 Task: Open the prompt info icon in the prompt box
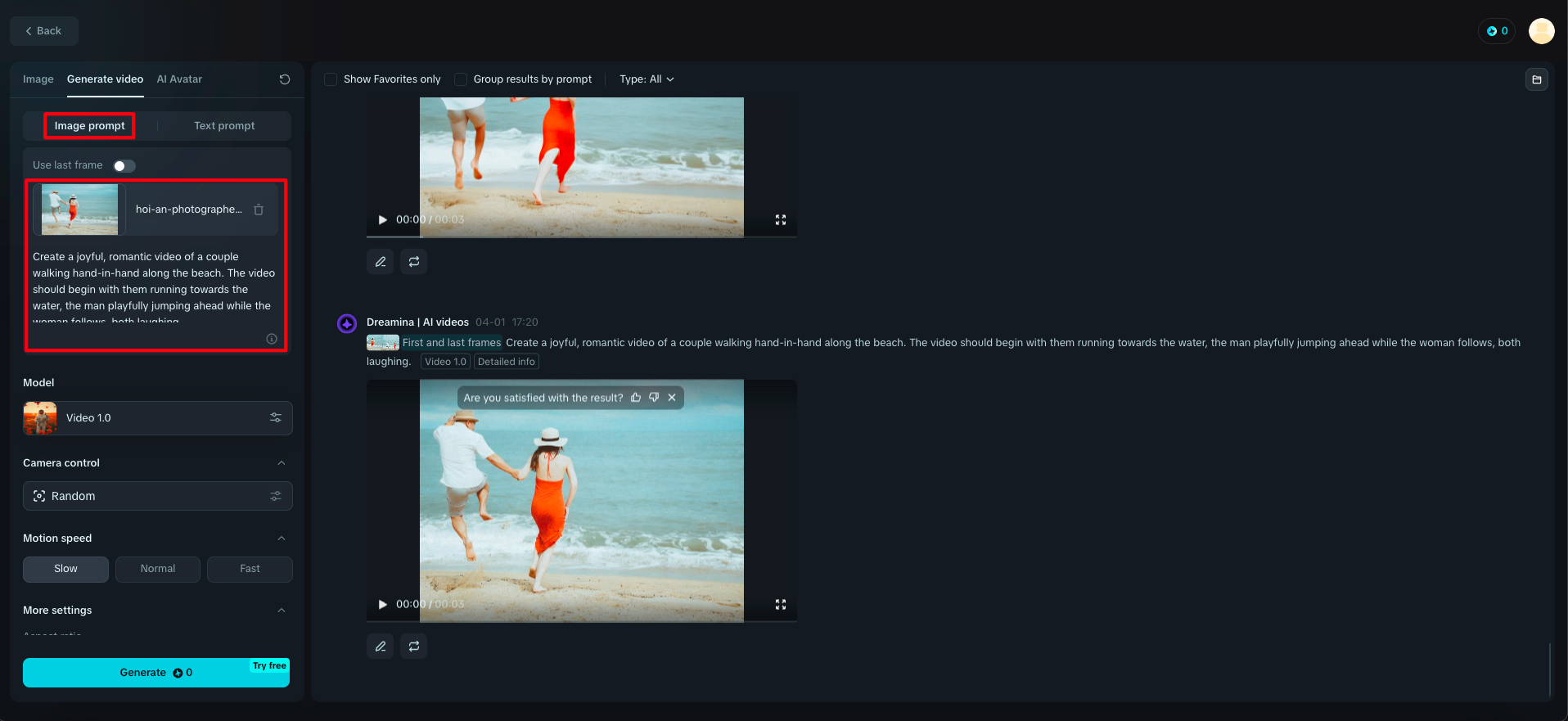(272, 339)
